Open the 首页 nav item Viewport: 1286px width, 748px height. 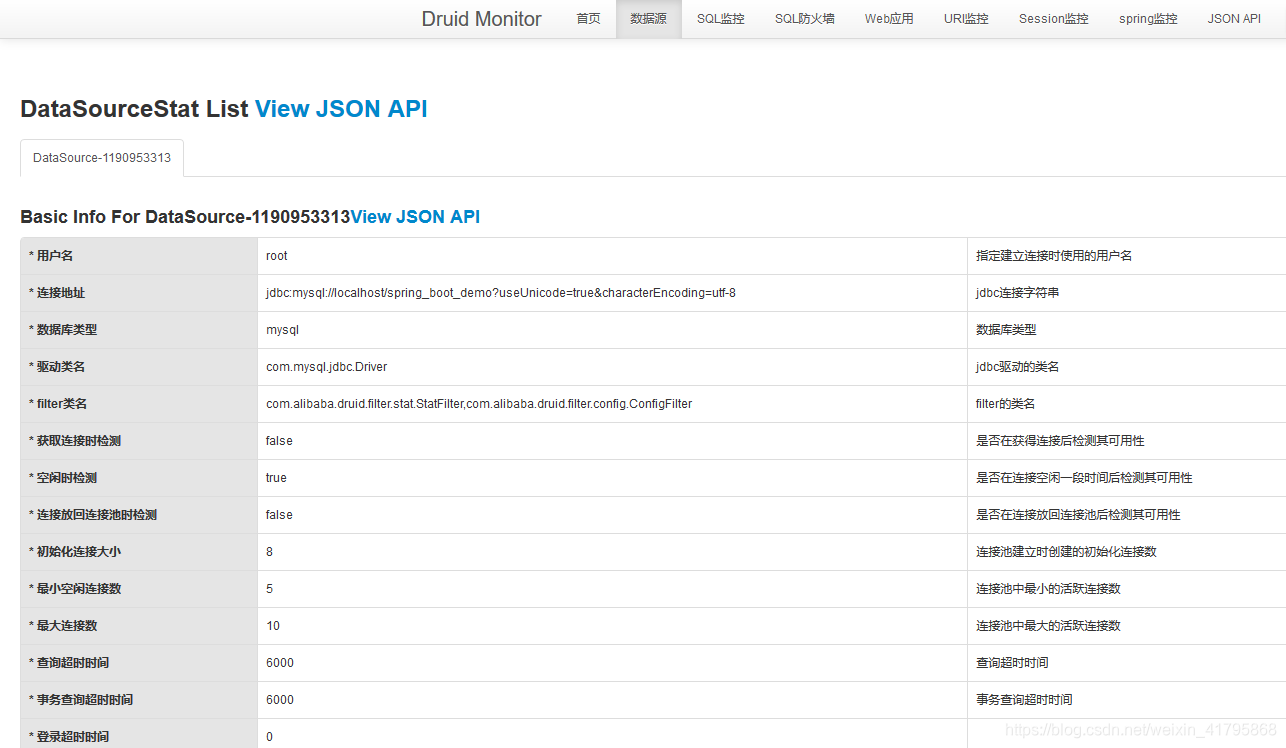coord(588,19)
